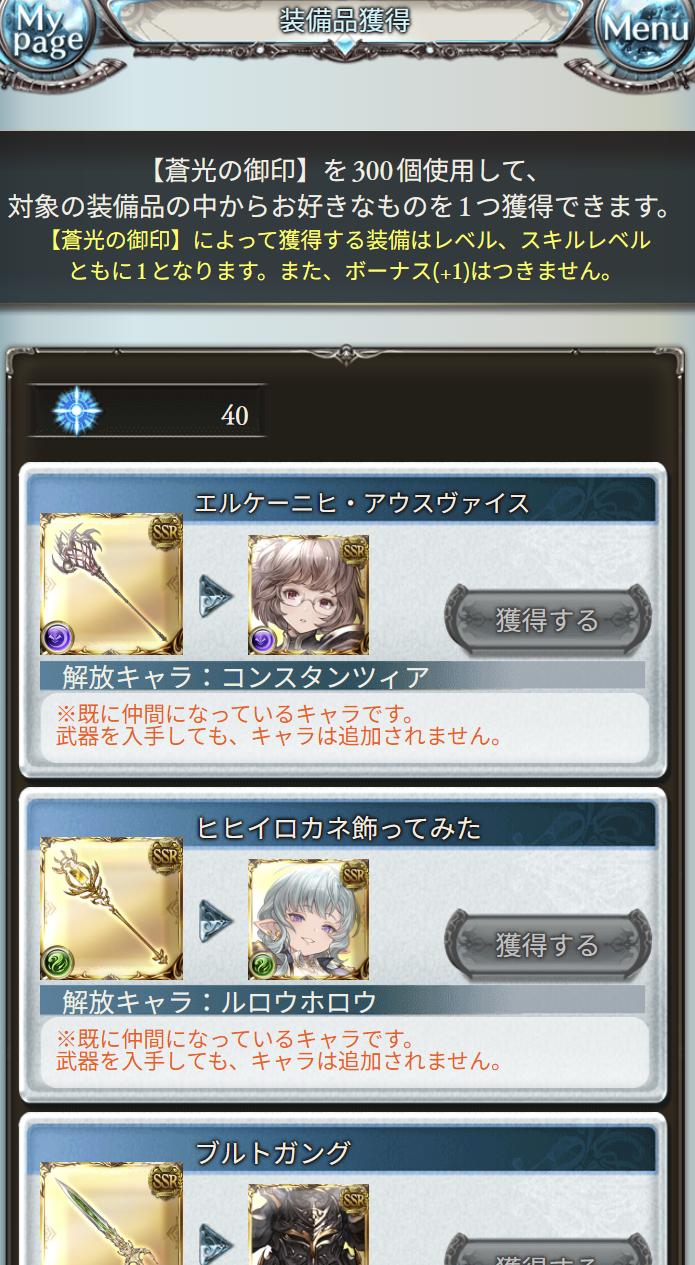View the Lu Woh Horoh character portrait
The image size is (695, 1265).
tap(308, 920)
